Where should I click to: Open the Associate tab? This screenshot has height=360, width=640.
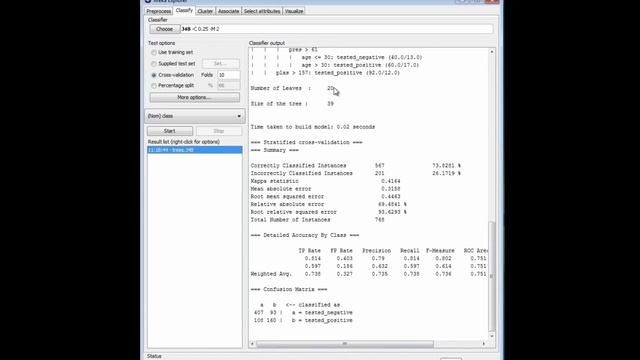pos(228,11)
